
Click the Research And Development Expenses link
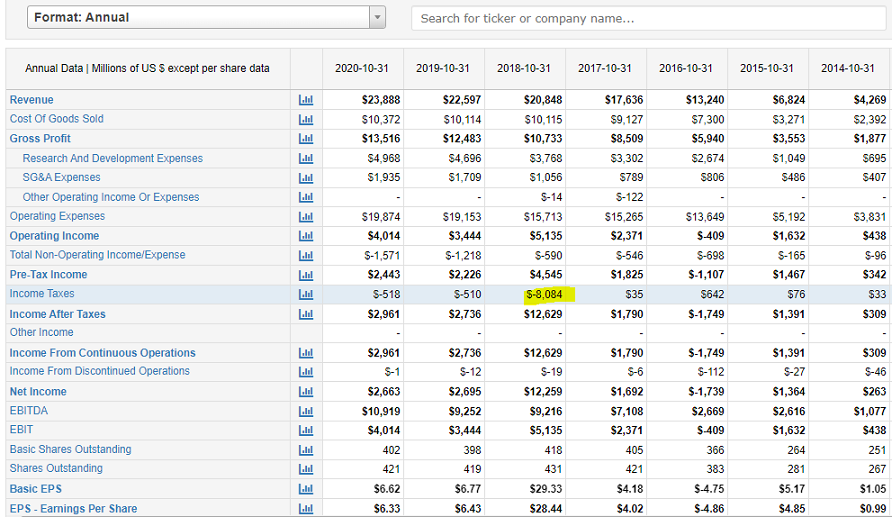112,158
